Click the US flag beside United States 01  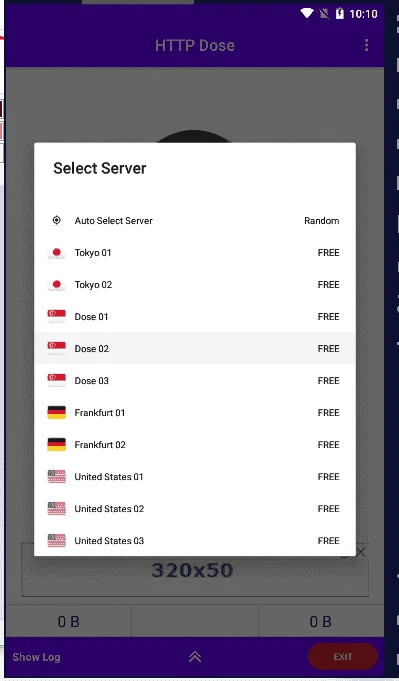(56, 477)
